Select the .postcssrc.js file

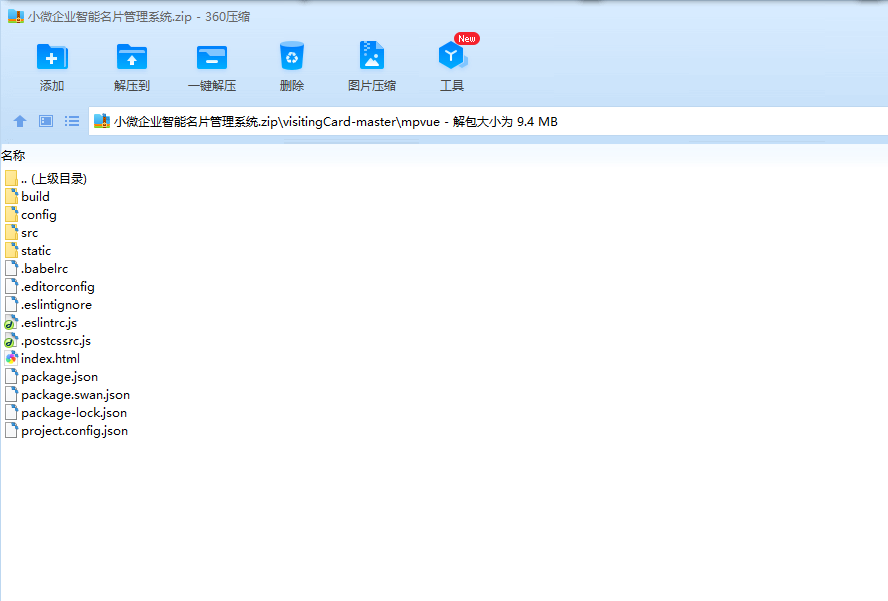[48, 341]
